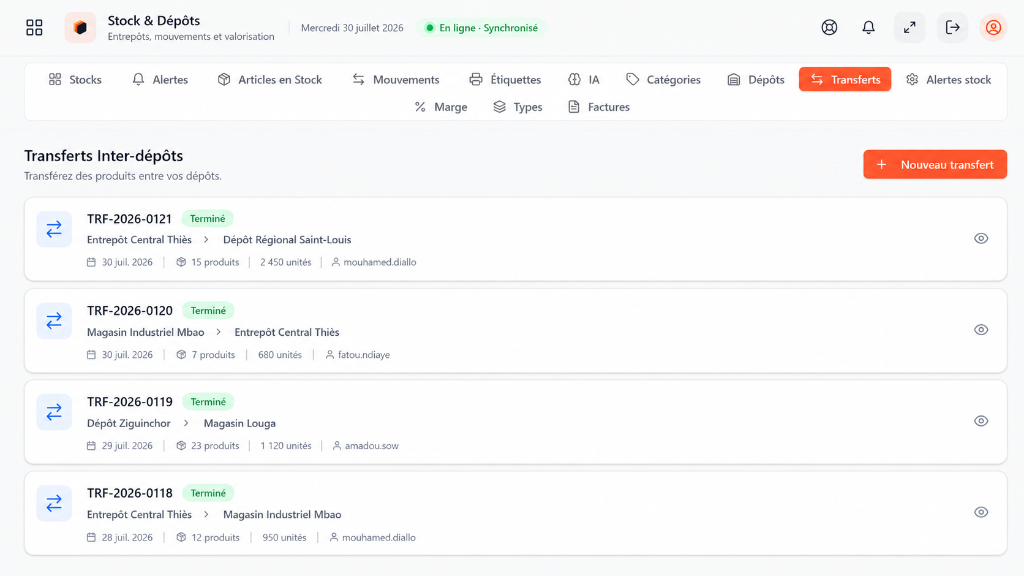Click the Nouveau transfert button
Screen dimensions: 1024x576
(935, 165)
